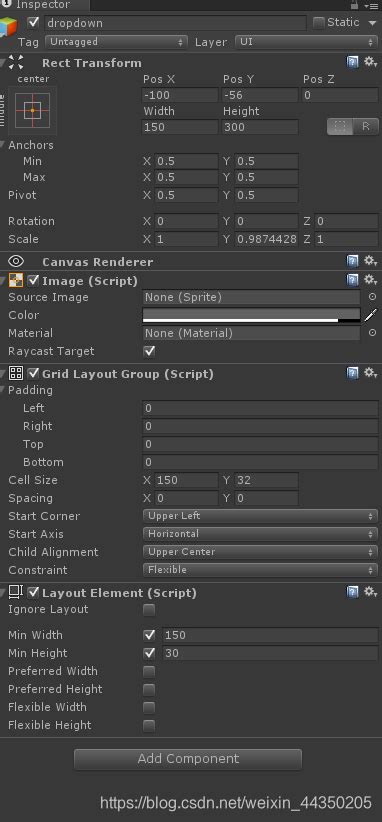Toggle the Static checkbox
The image size is (382, 822).
318,23
